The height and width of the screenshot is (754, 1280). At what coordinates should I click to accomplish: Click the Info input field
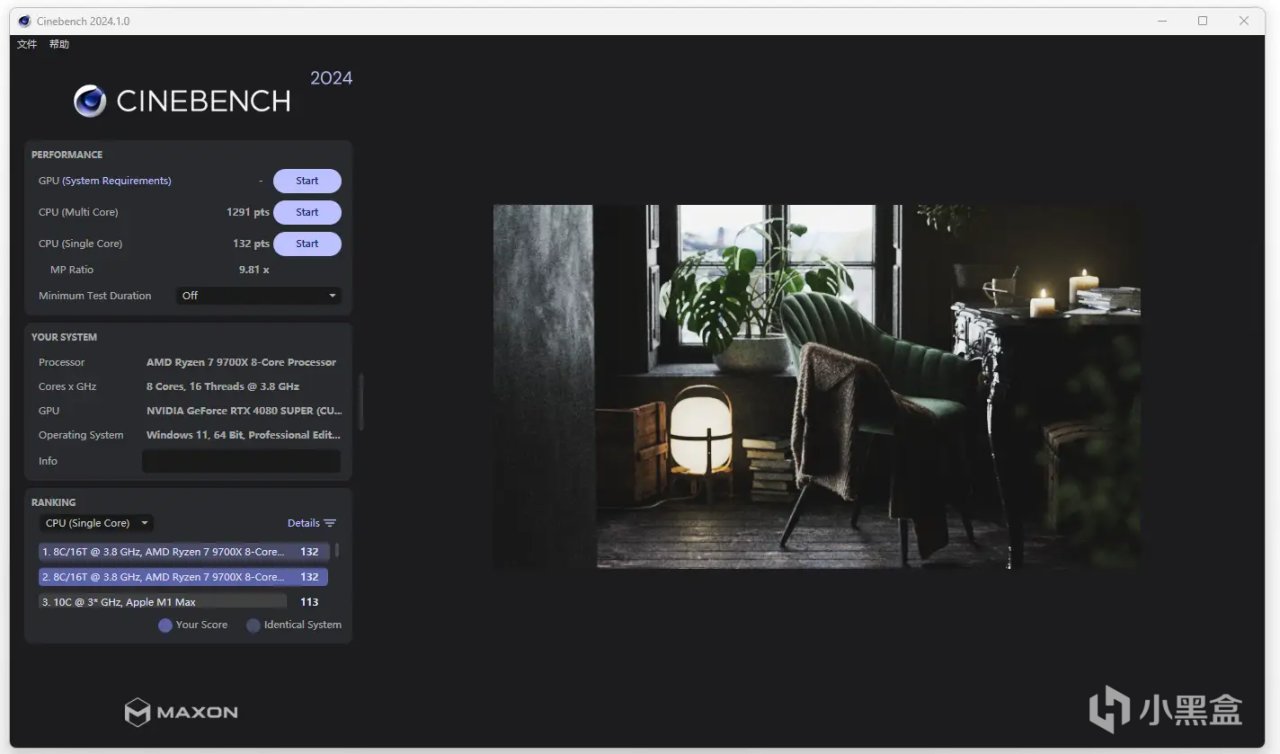click(241, 461)
